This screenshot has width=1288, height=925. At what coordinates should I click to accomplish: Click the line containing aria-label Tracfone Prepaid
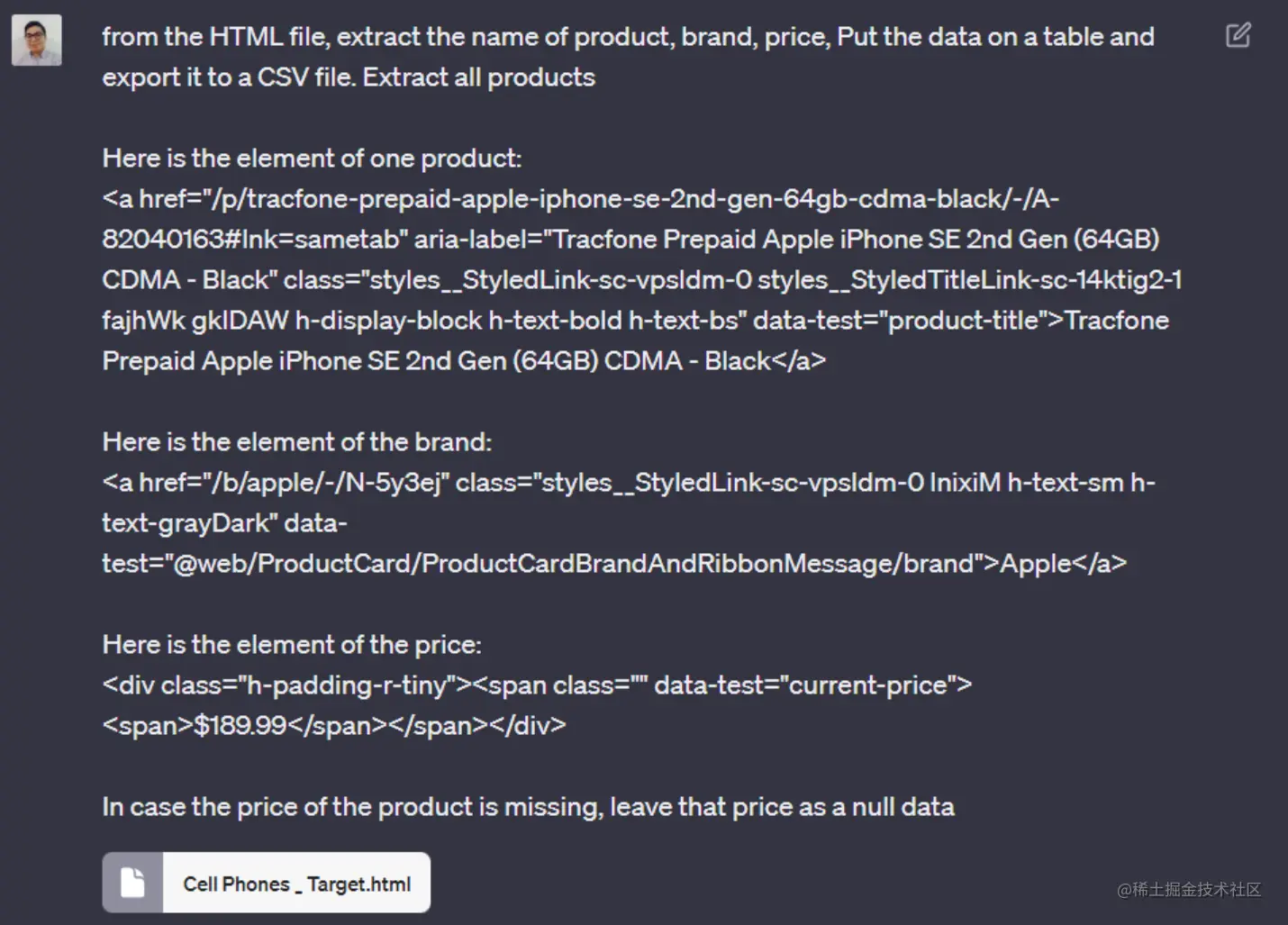(x=630, y=240)
